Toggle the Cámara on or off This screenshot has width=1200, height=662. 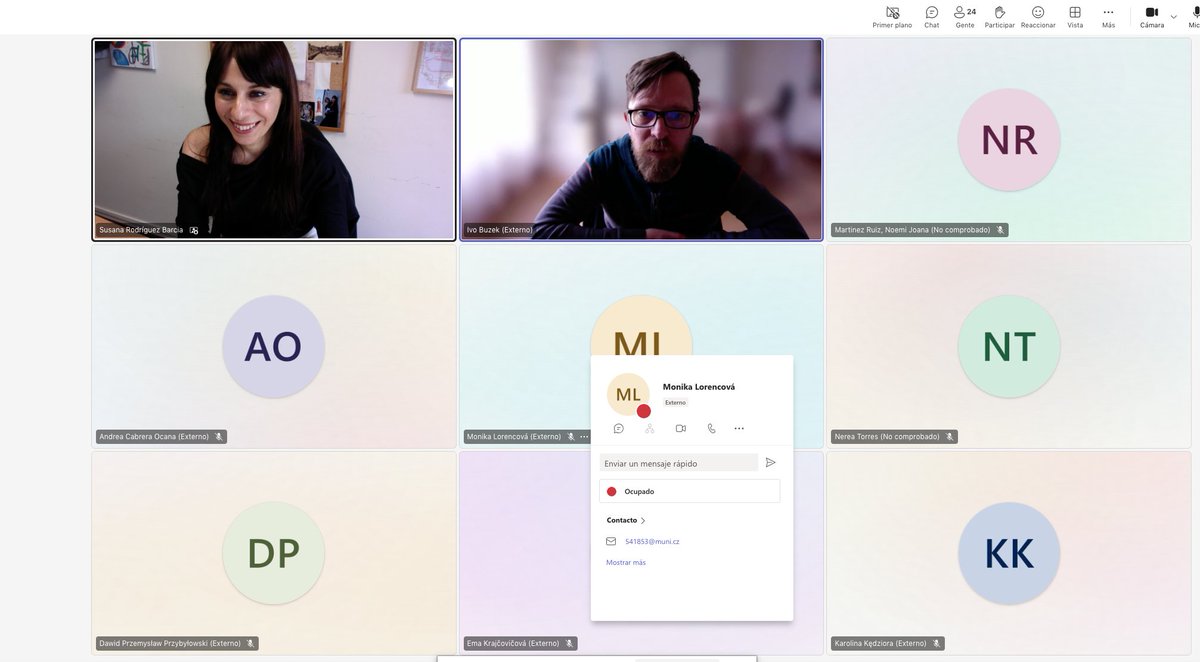click(1152, 17)
